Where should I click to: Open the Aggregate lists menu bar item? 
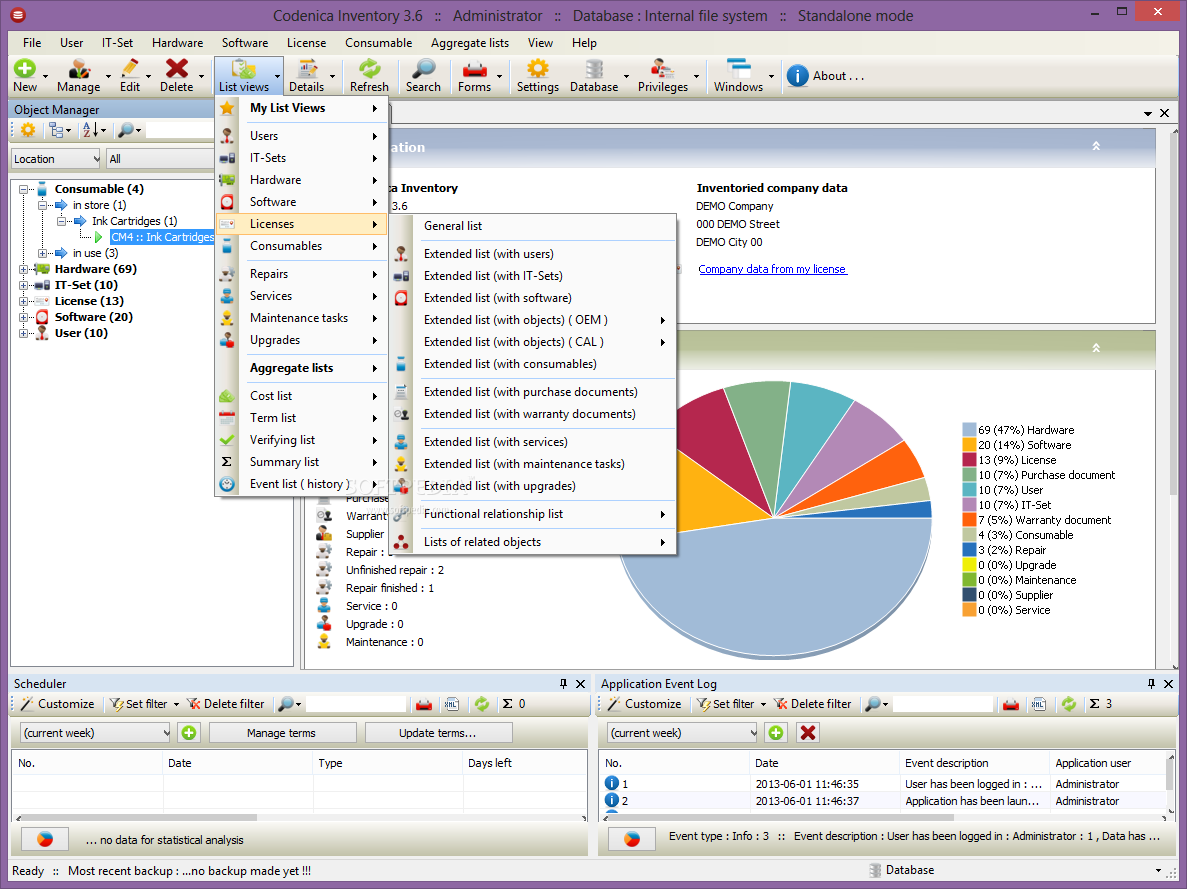click(470, 42)
